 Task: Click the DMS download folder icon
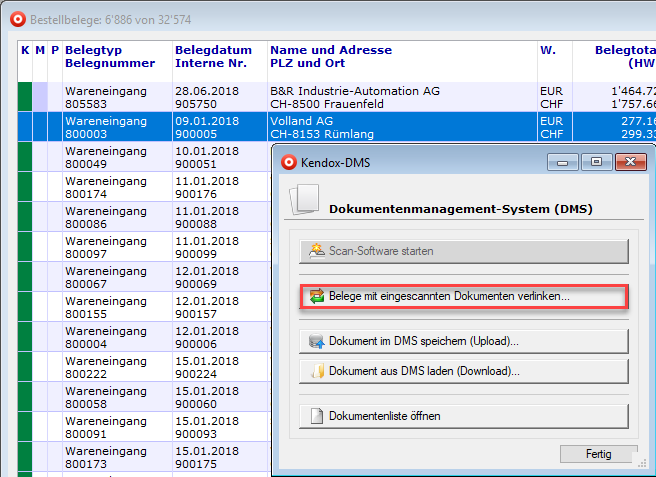point(316,371)
